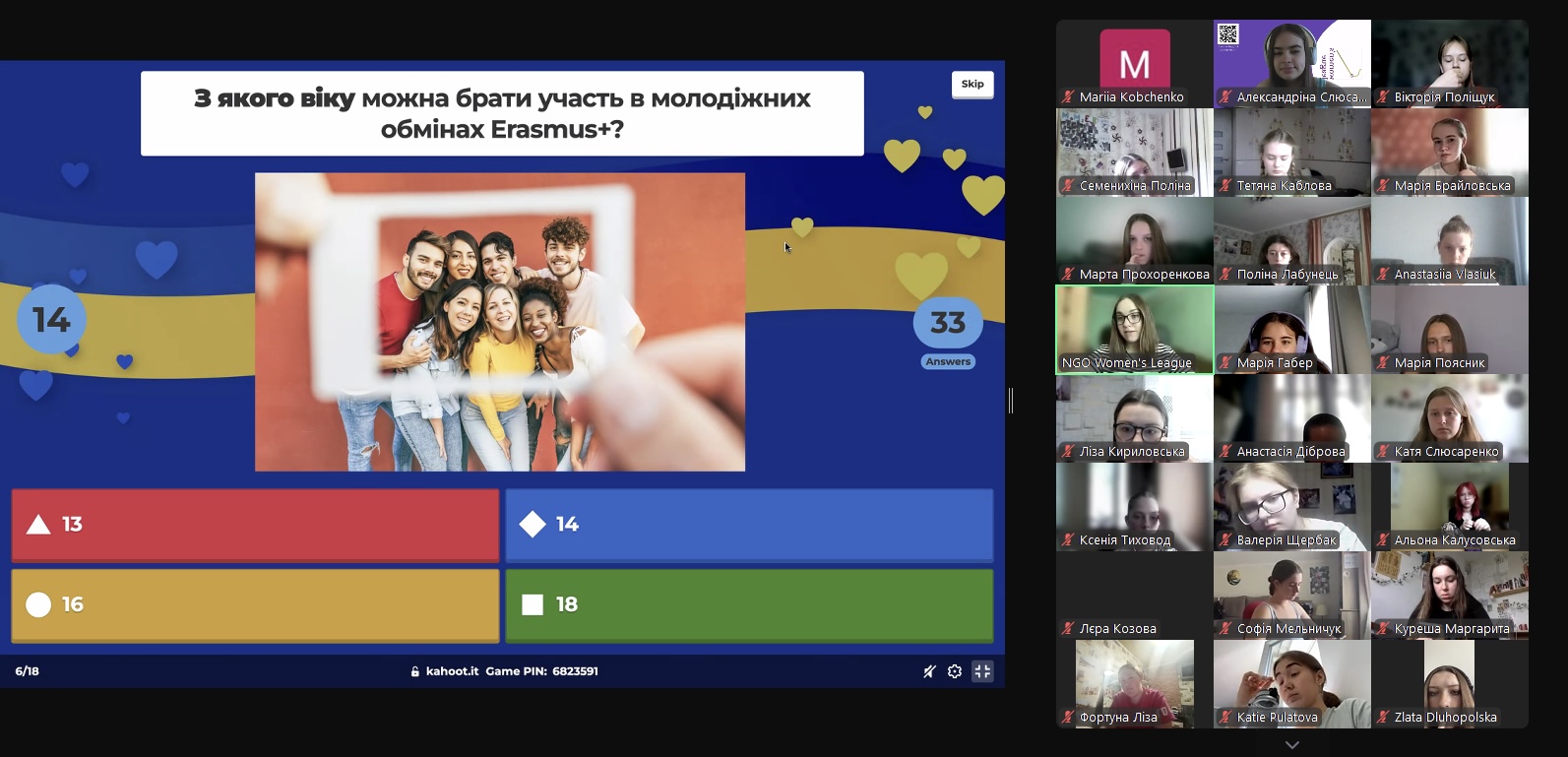Select NGO Women's League video tile
This screenshot has height=757, width=1568.
coord(1134,329)
